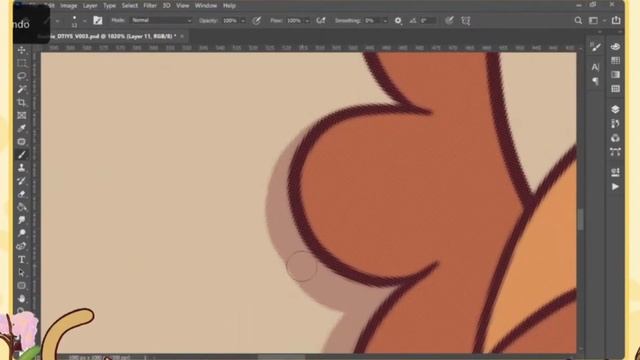Open the Actions play-button panel icon
640x360 pixels.
615,187
